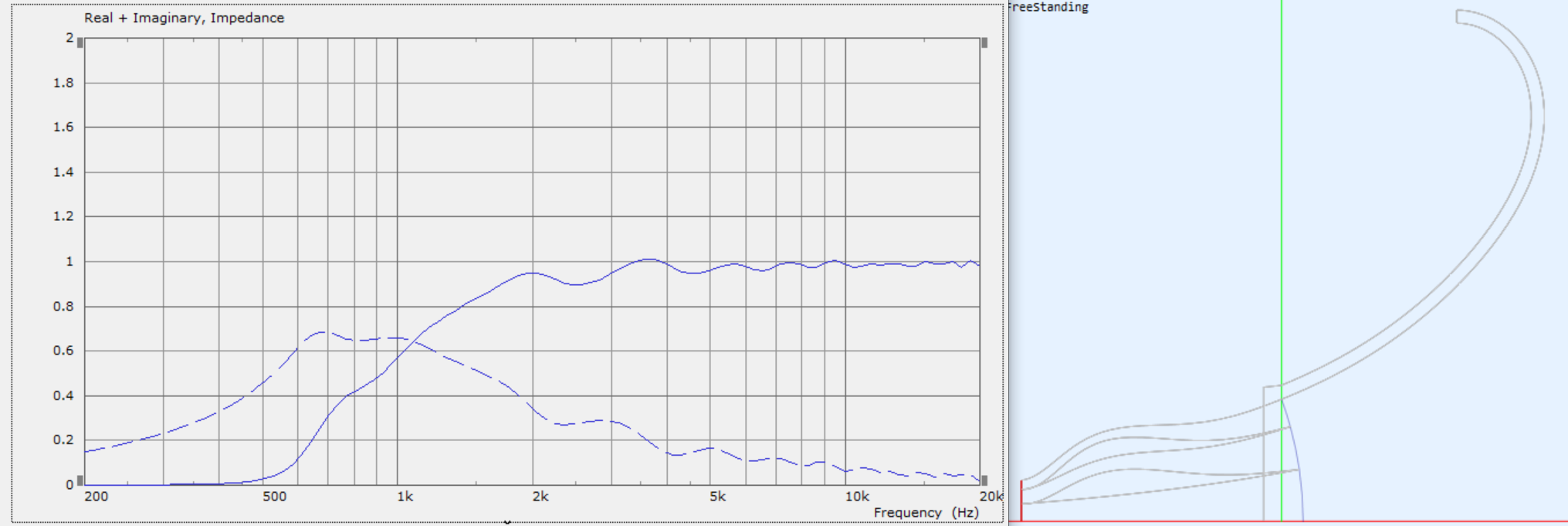Click the 500 frequency axis label
Image resolution: width=1568 pixels, height=526 pixels.
point(275,497)
